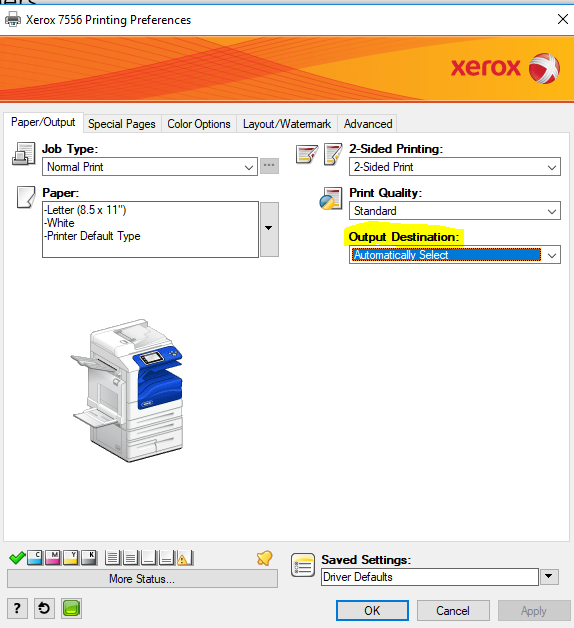Image resolution: width=574 pixels, height=628 pixels.
Task: Click the magenta toner status icon
Action: [x=53, y=558]
